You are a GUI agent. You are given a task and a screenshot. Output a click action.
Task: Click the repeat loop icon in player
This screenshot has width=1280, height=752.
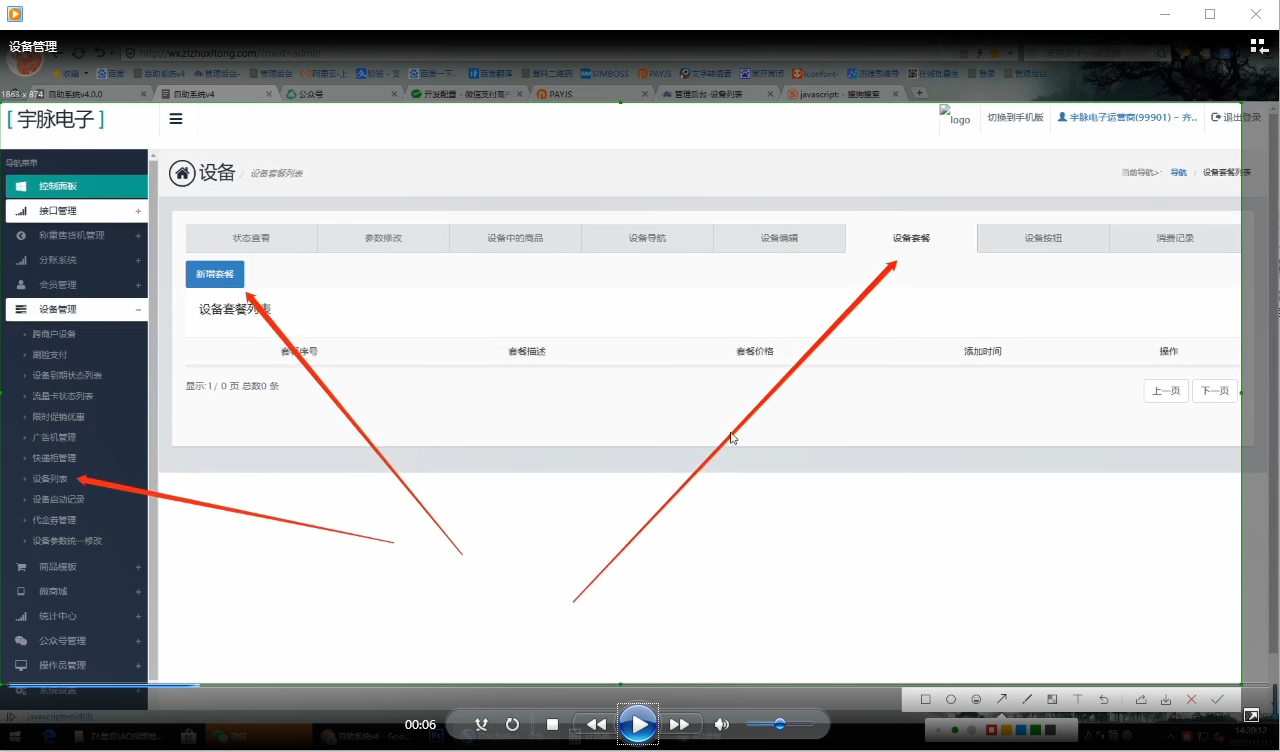pos(513,724)
